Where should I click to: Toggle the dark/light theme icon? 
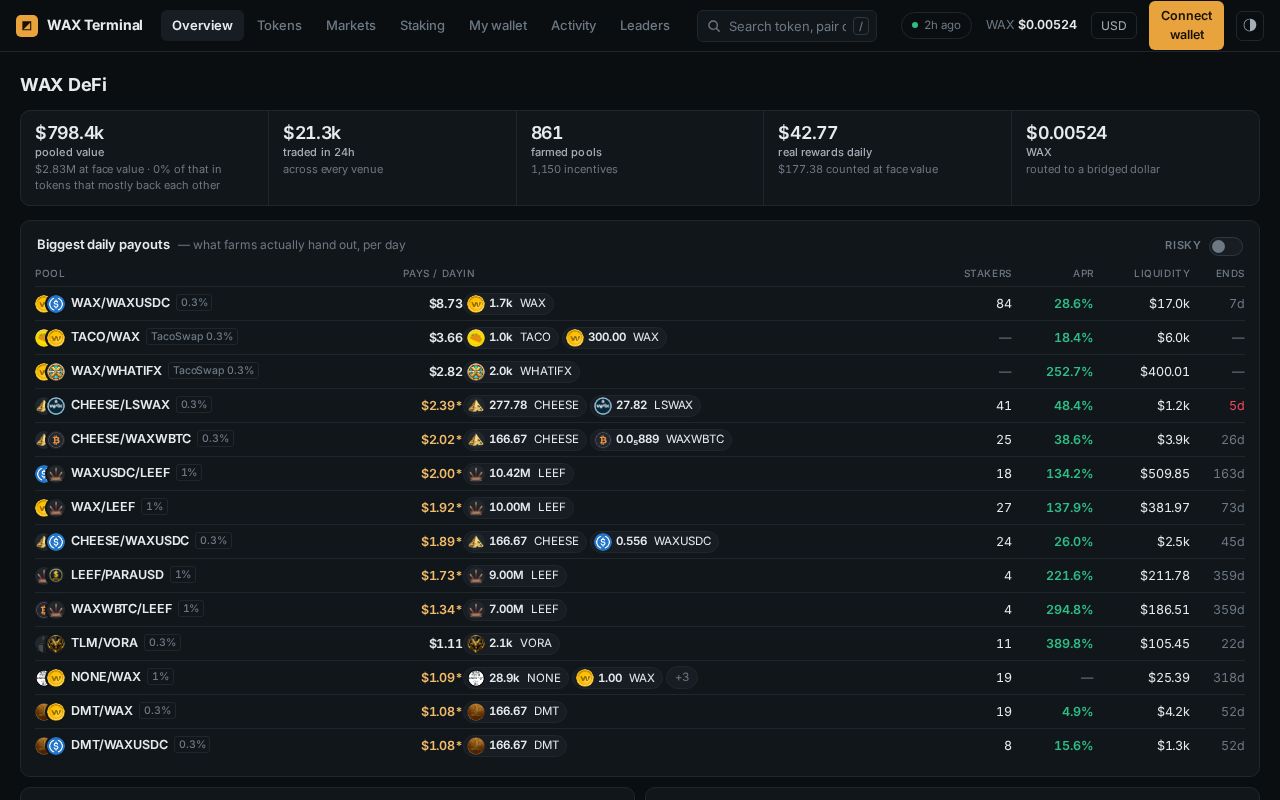pyautogui.click(x=1250, y=26)
